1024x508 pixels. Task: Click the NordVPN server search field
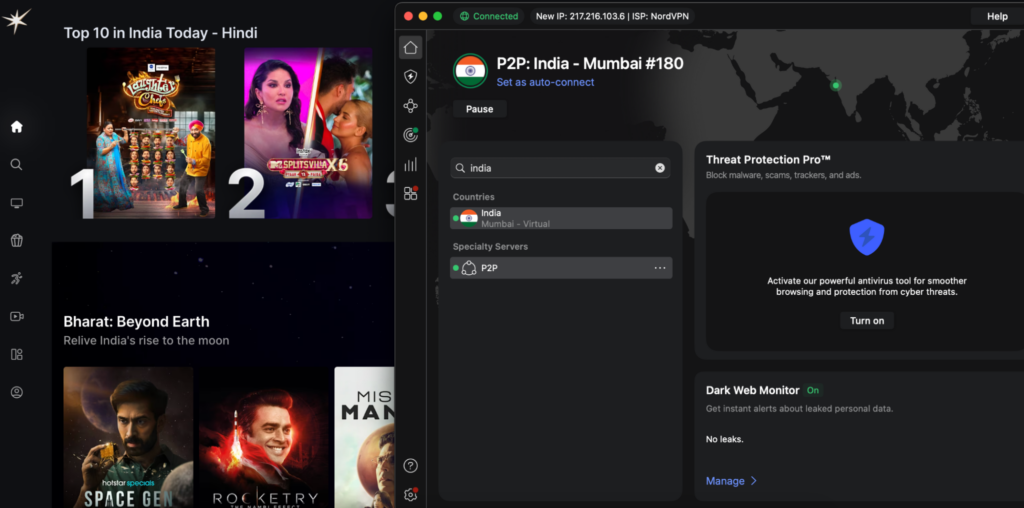(560, 168)
